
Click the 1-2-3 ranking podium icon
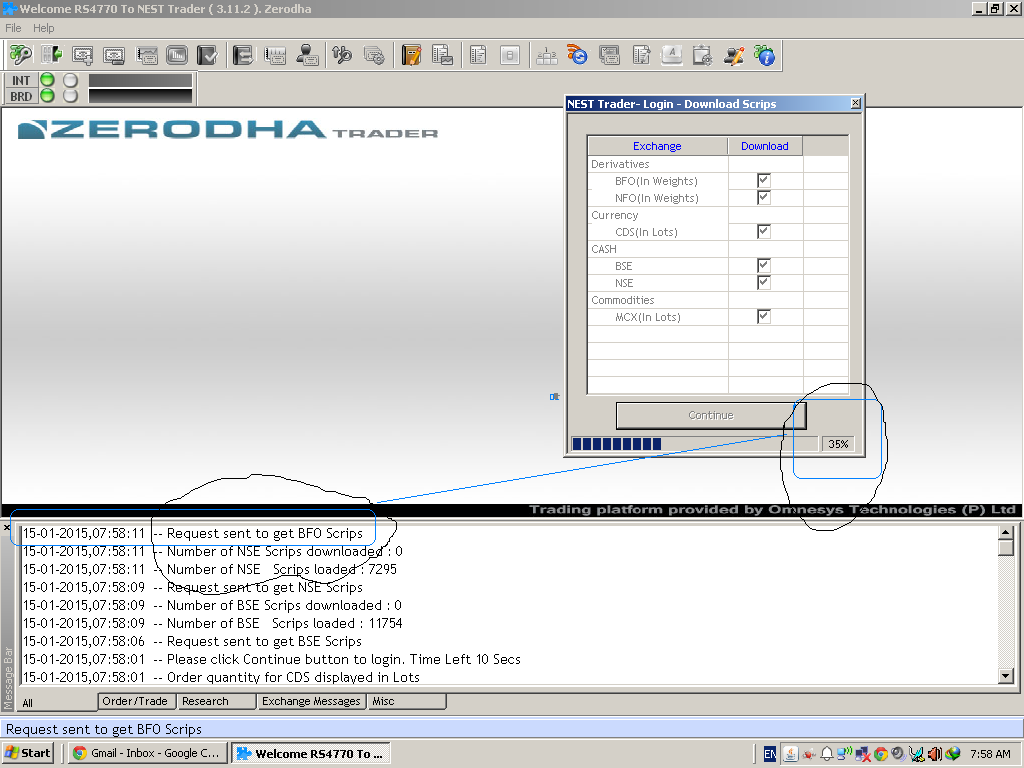pyautogui.click(x=546, y=56)
